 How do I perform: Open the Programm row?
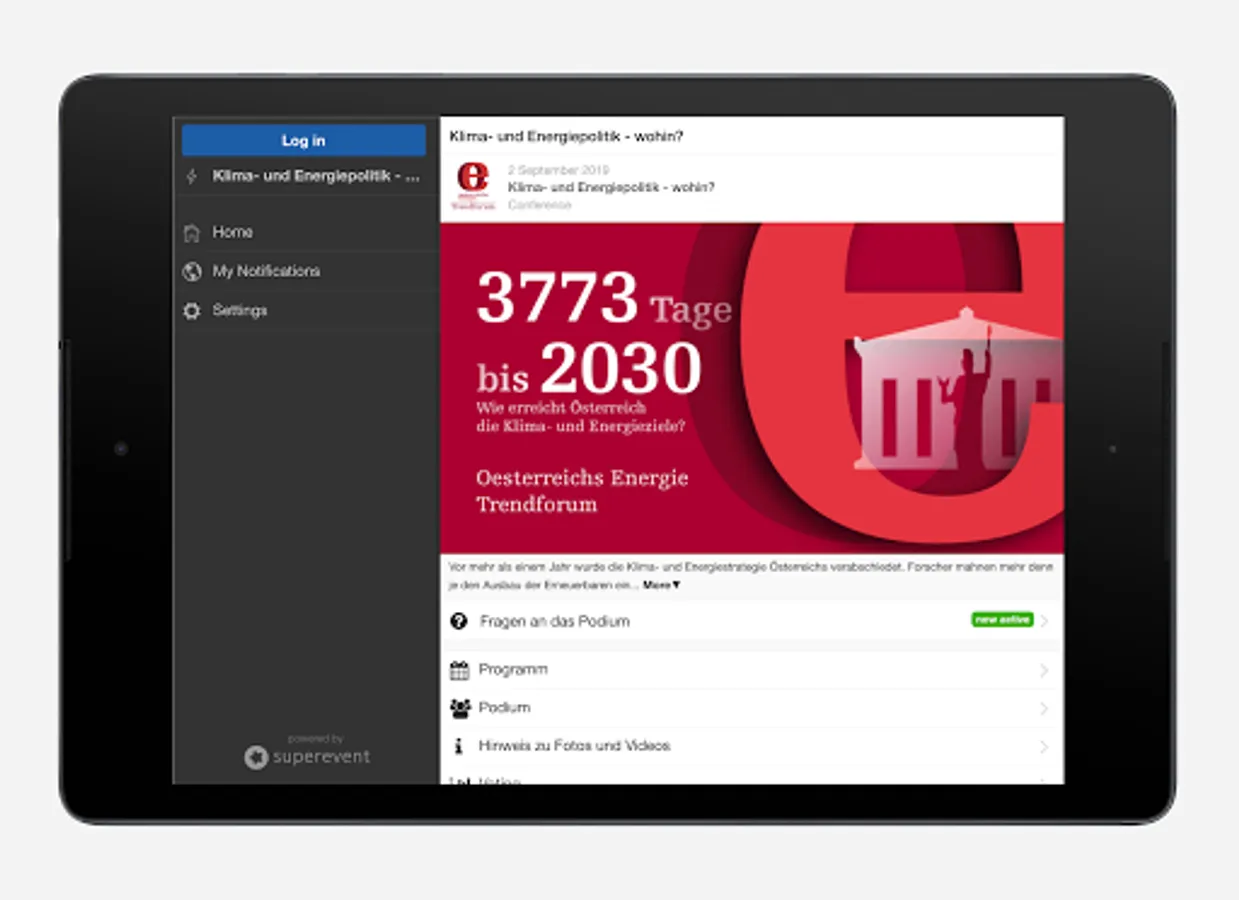click(752, 670)
